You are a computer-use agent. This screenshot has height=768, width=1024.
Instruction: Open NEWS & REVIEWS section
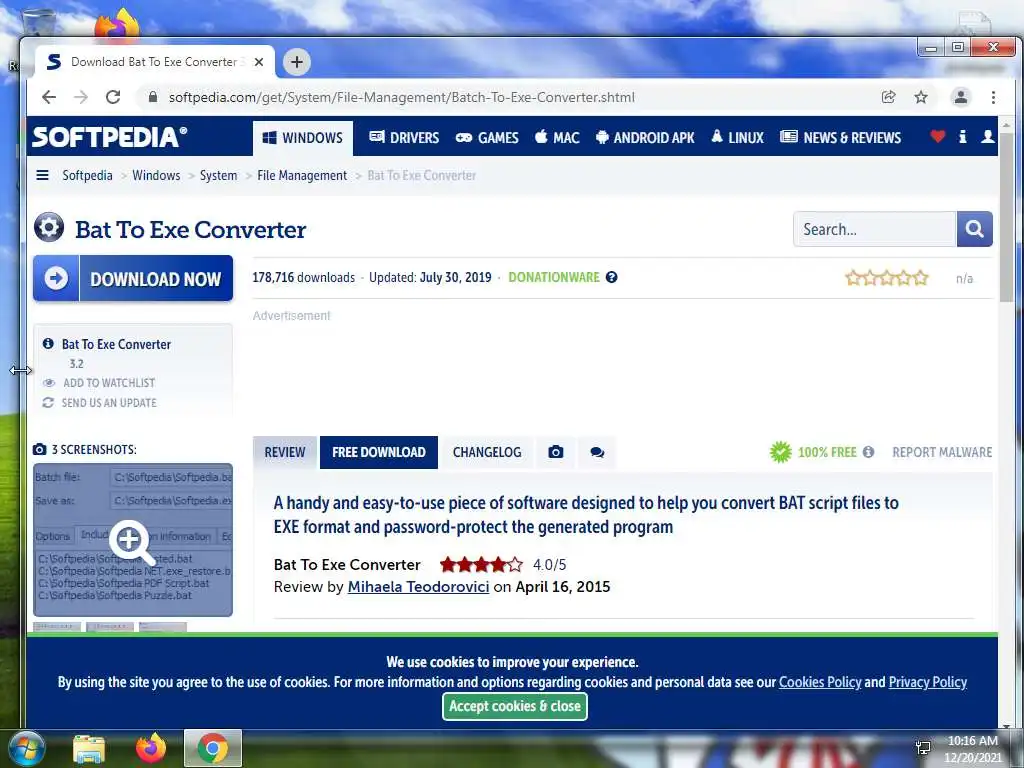pyautogui.click(x=840, y=138)
